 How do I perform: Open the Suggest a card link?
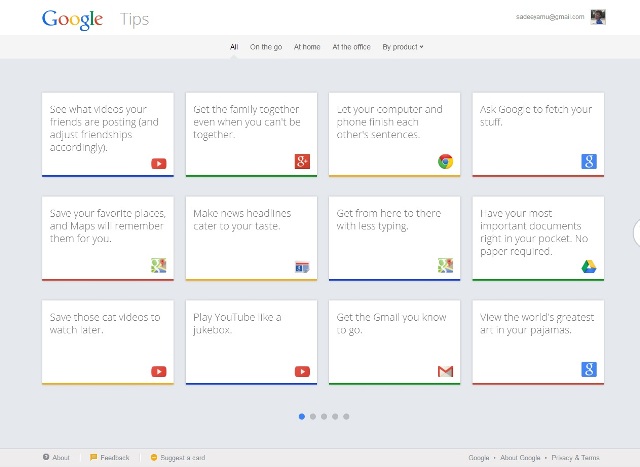pos(182,457)
